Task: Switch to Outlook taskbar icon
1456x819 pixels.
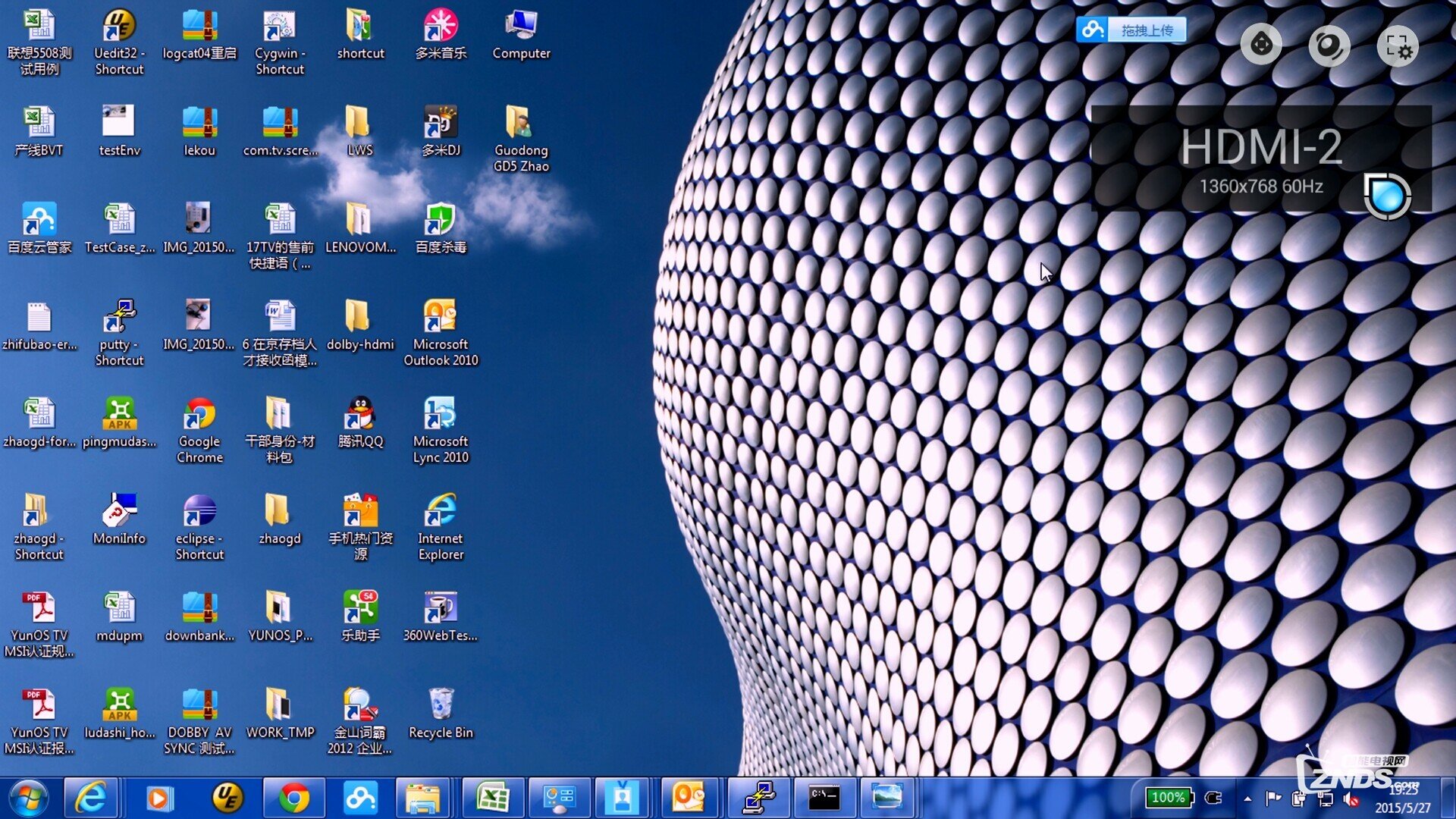Action: coord(689,798)
